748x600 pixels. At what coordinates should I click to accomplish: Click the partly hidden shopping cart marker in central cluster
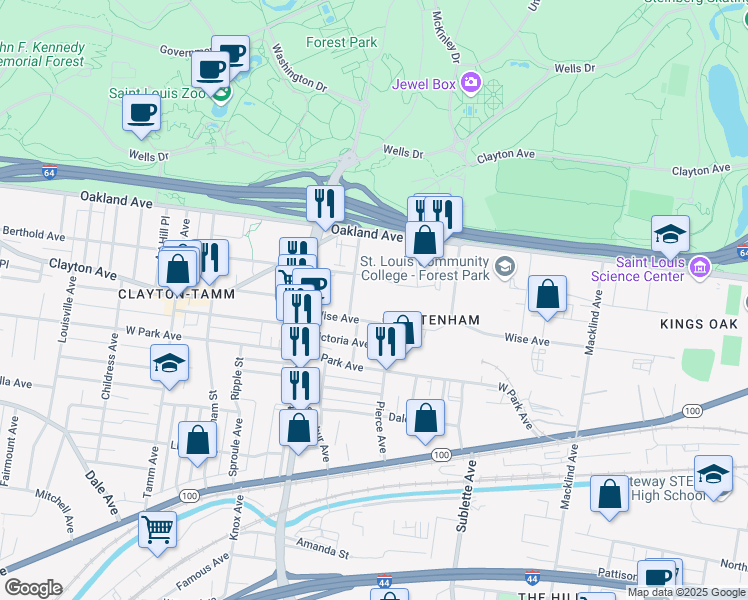tap(283, 276)
